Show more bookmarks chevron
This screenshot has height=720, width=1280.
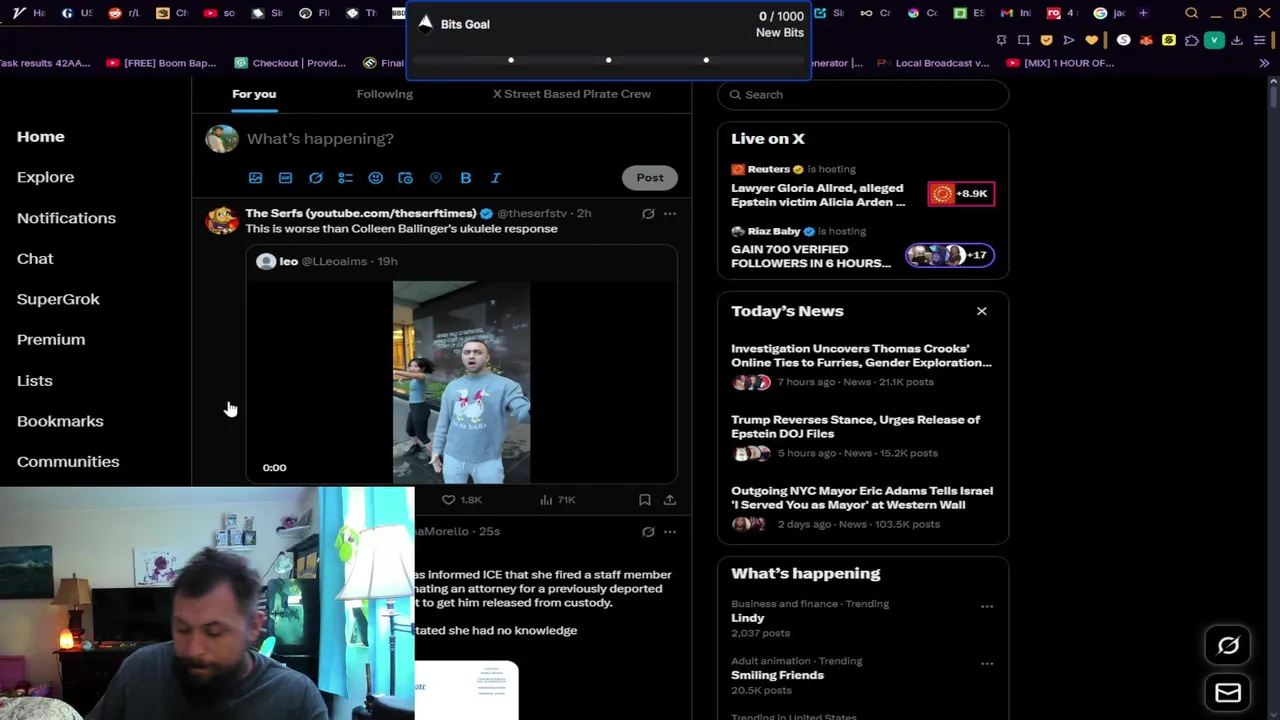click(x=1264, y=63)
